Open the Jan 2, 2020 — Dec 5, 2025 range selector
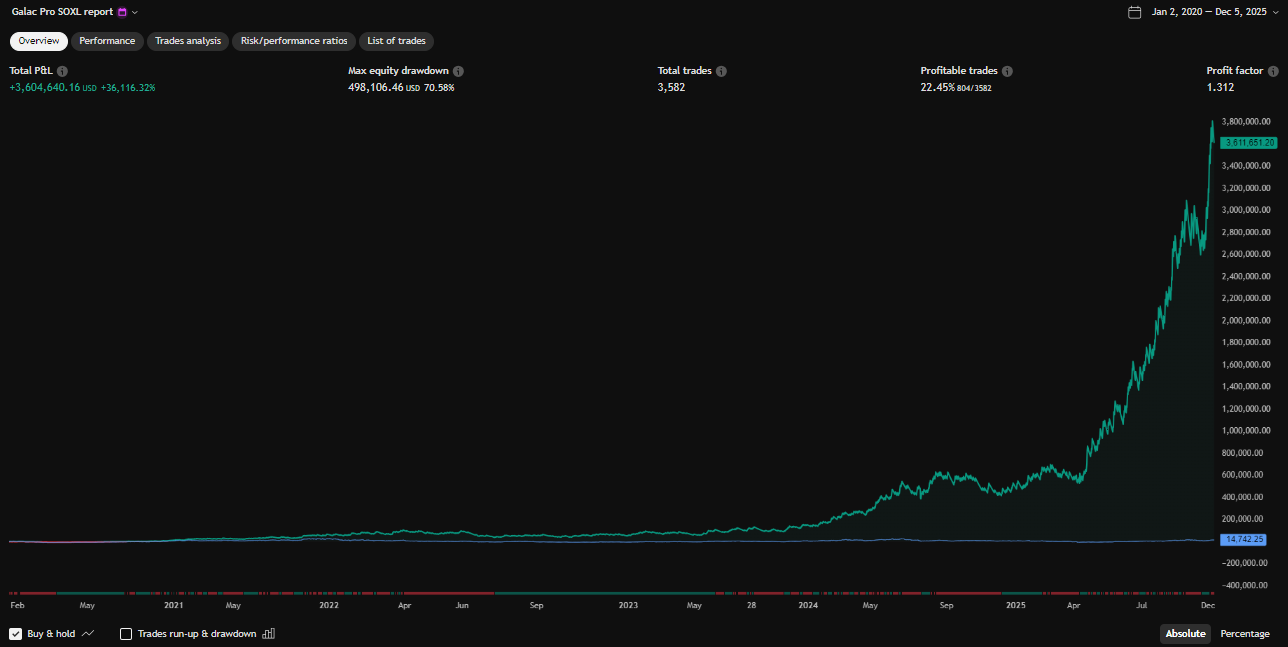Viewport: 1288px width, 647px height. (1208, 12)
